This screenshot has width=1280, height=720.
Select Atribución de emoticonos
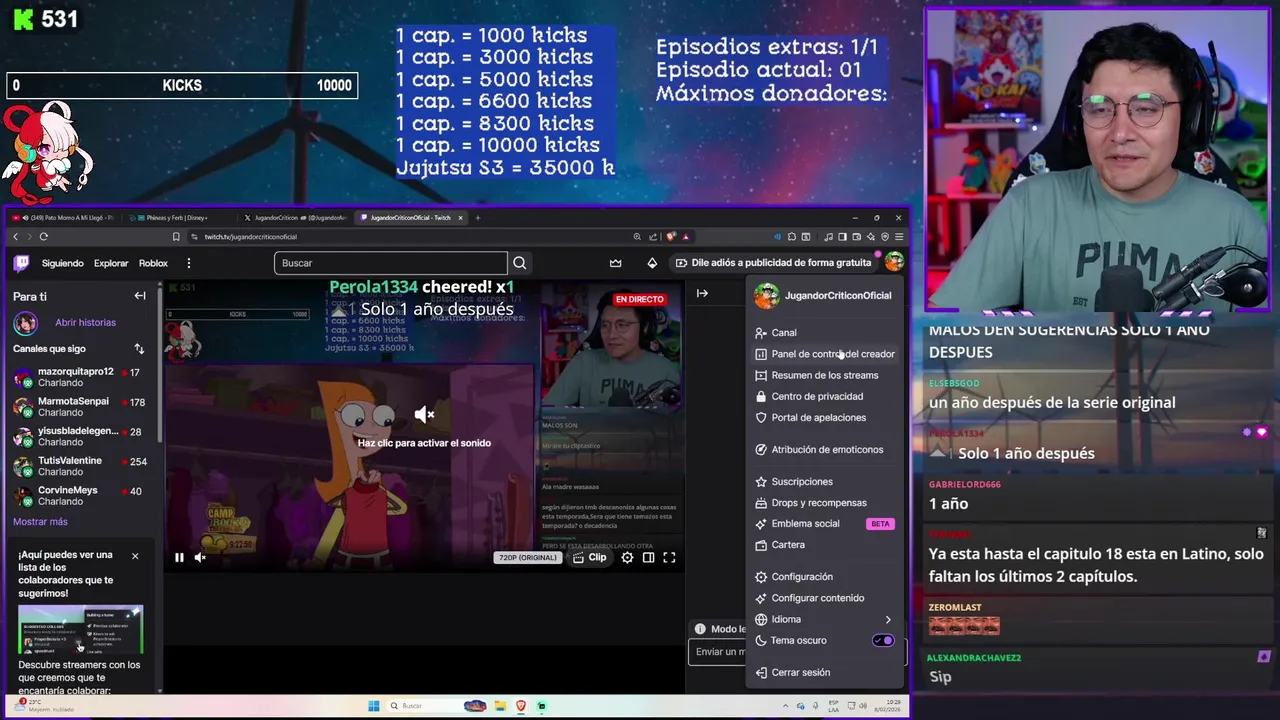point(826,450)
